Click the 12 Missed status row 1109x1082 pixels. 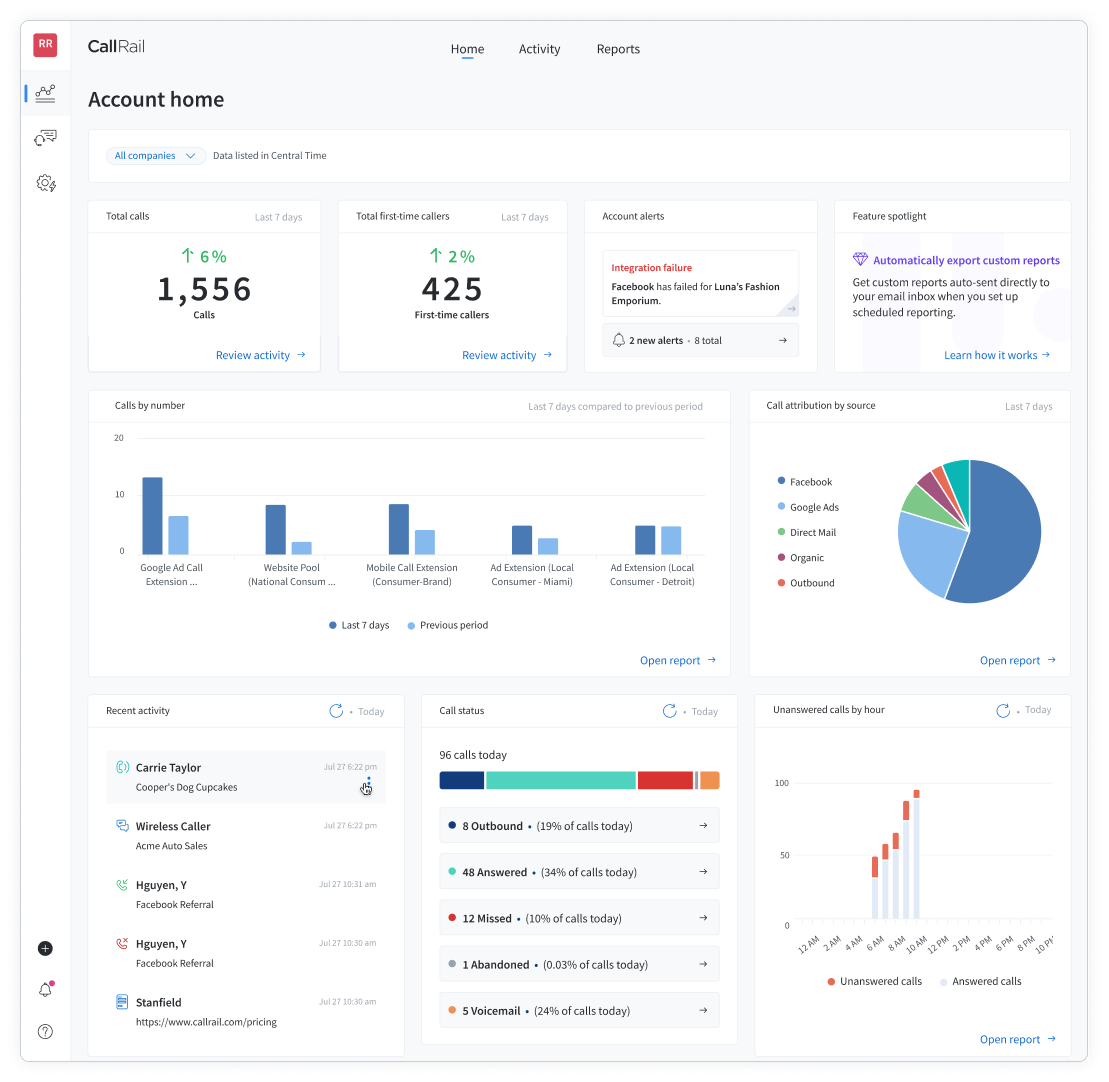point(579,917)
